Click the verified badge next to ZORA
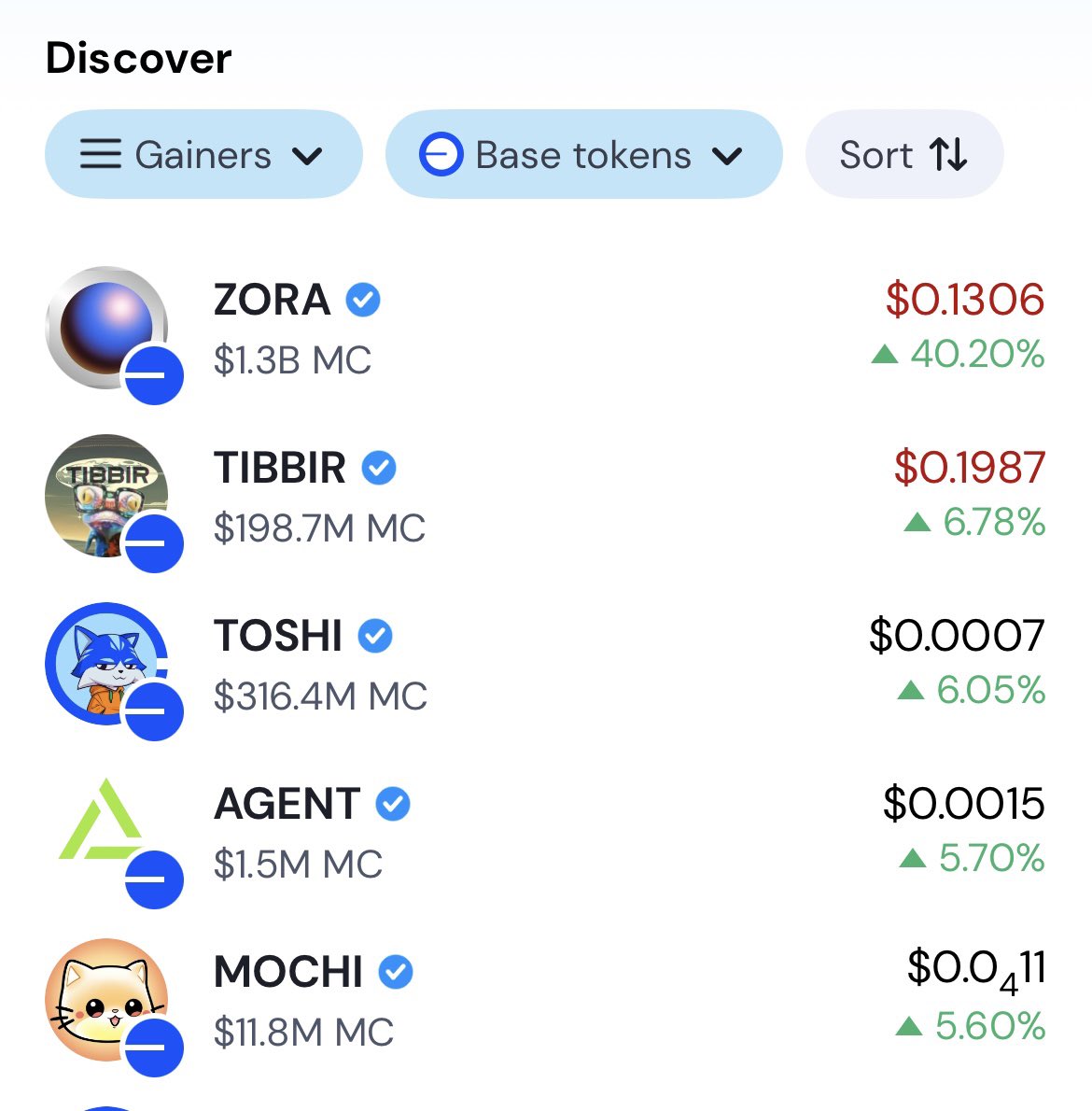Image resolution: width=1092 pixels, height=1111 pixels. pos(362,300)
